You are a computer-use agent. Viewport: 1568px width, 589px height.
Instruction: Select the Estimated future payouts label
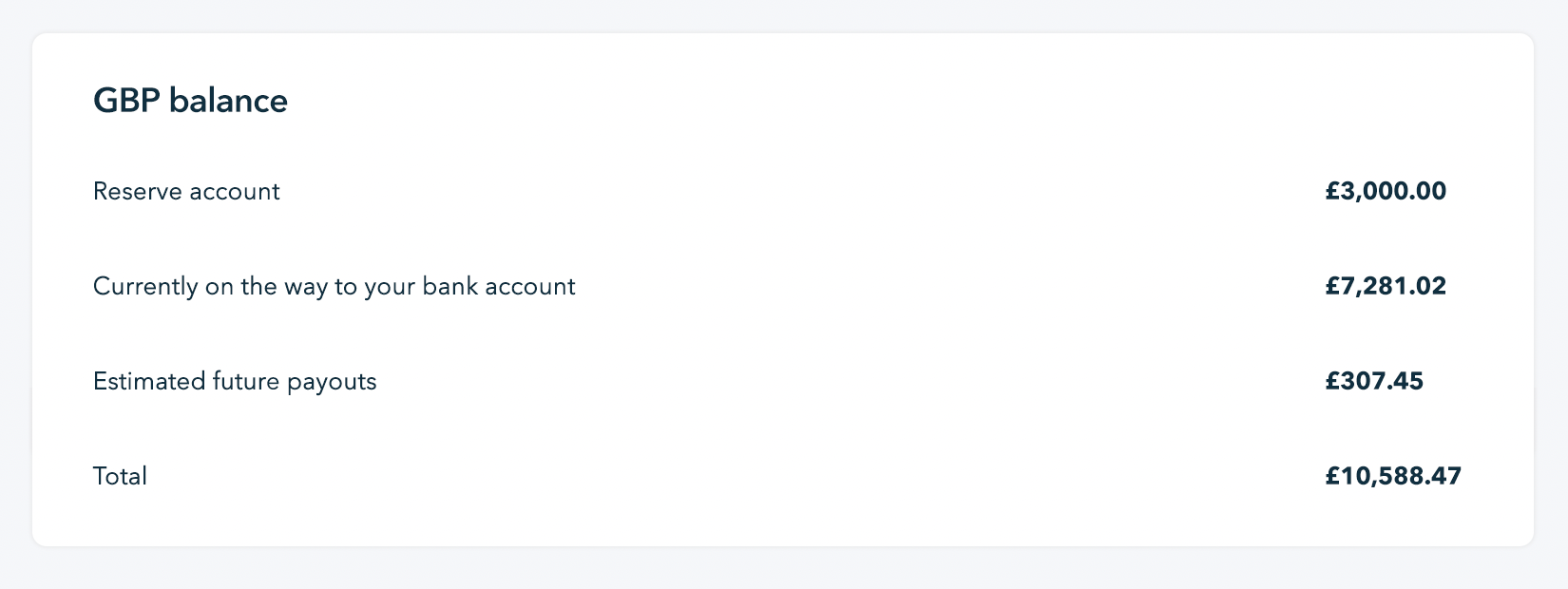235,382
